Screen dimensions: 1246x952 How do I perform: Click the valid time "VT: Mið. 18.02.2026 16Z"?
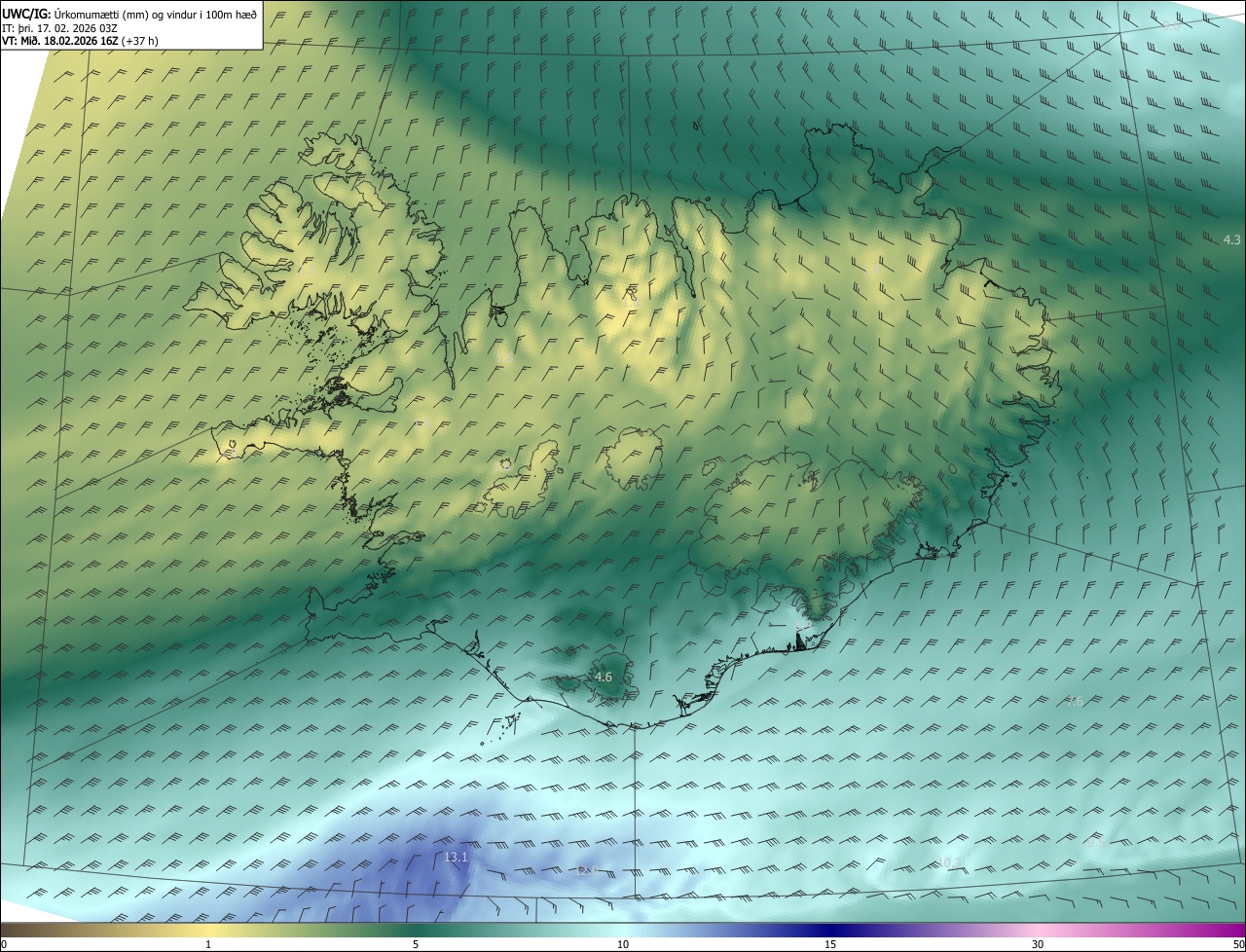[x=59, y=41]
